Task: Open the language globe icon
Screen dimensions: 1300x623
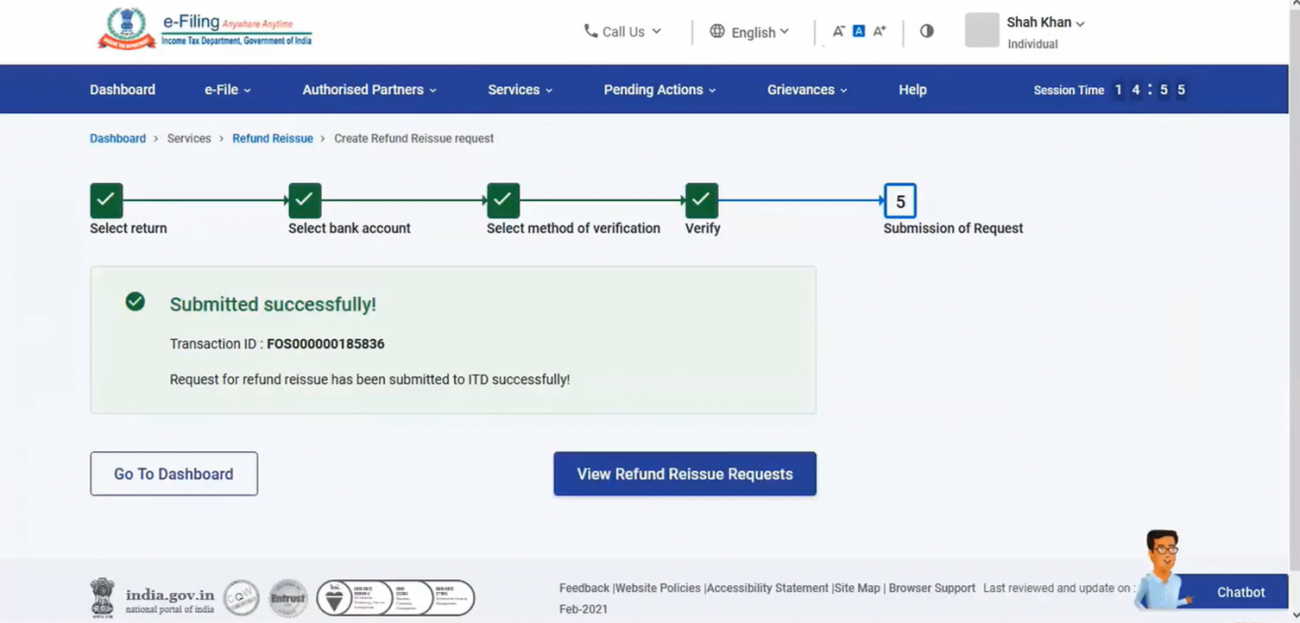Action: click(717, 31)
